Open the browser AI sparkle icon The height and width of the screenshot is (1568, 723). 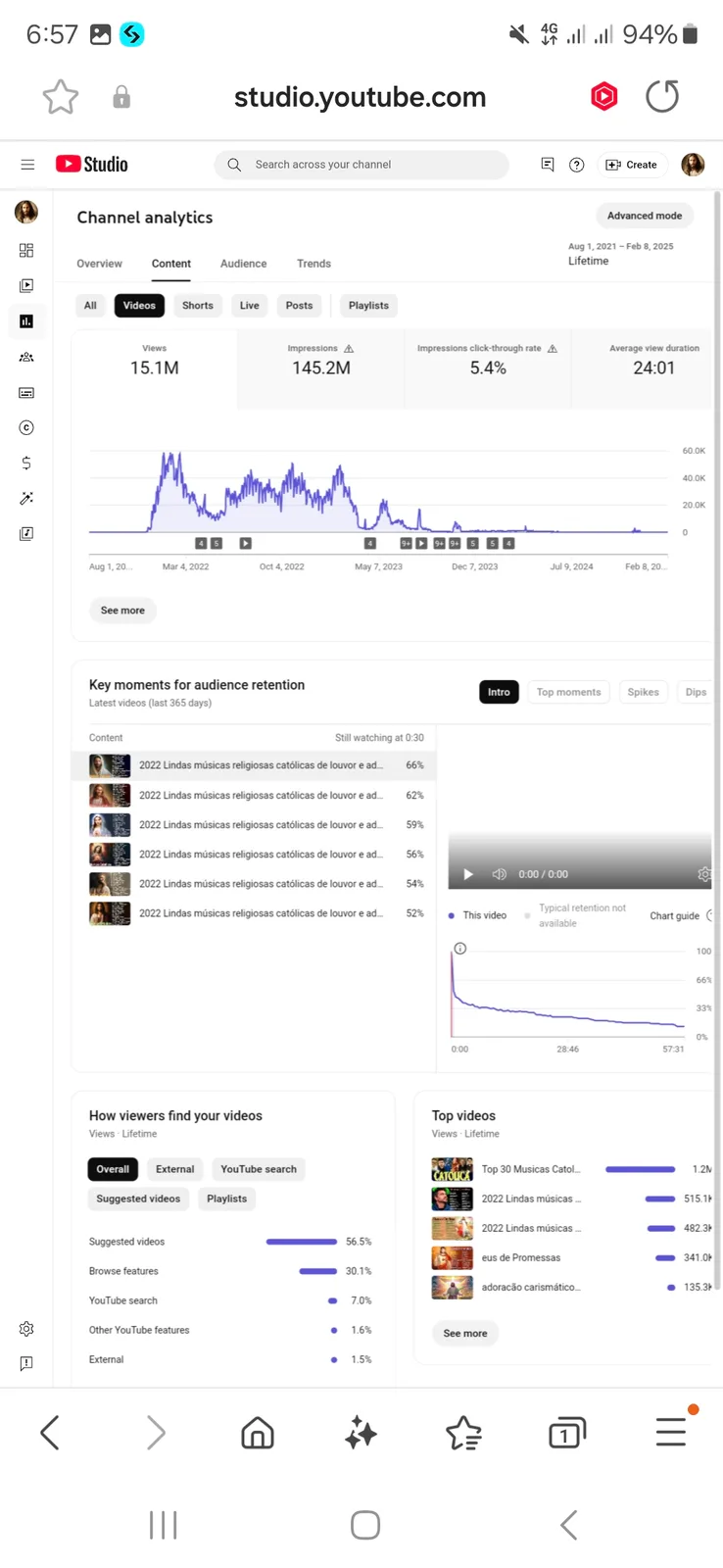point(361,1434)
